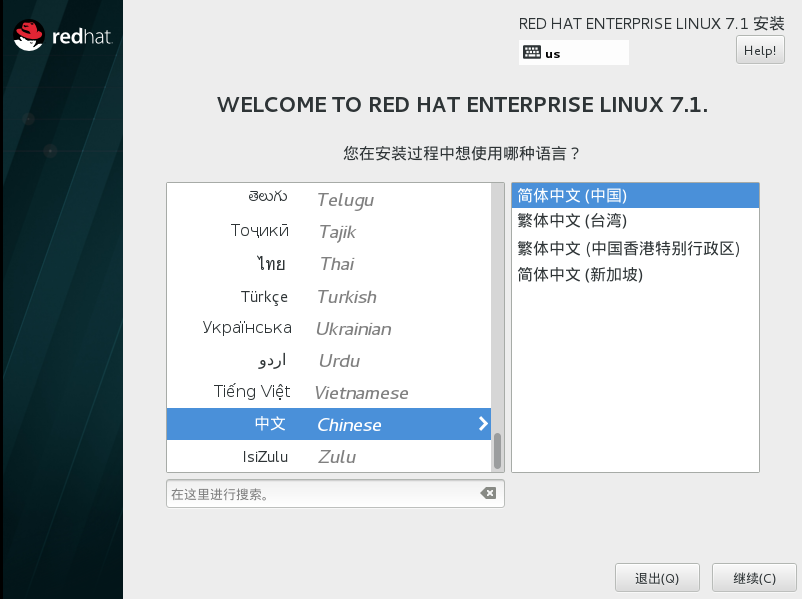The width and height of the screenshot is (802, 599).
Task: Click the arrow next to Chinese
Action: pyautogui.click(x=483, y=424)
